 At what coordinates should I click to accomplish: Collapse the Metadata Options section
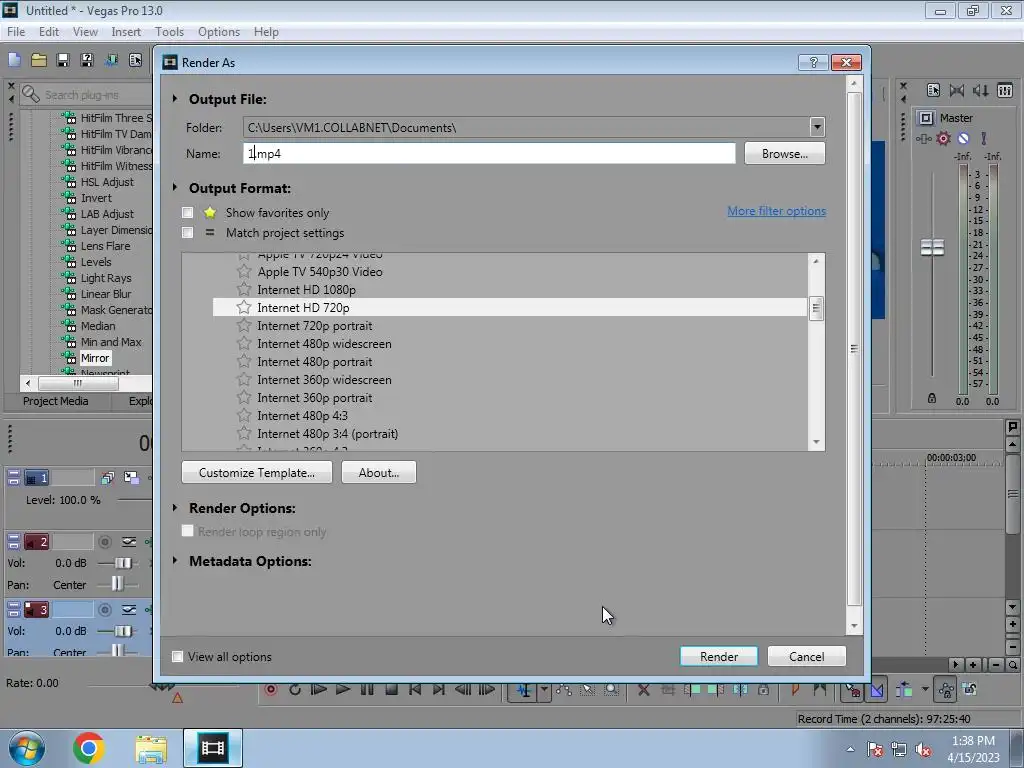tap(174, 560)
